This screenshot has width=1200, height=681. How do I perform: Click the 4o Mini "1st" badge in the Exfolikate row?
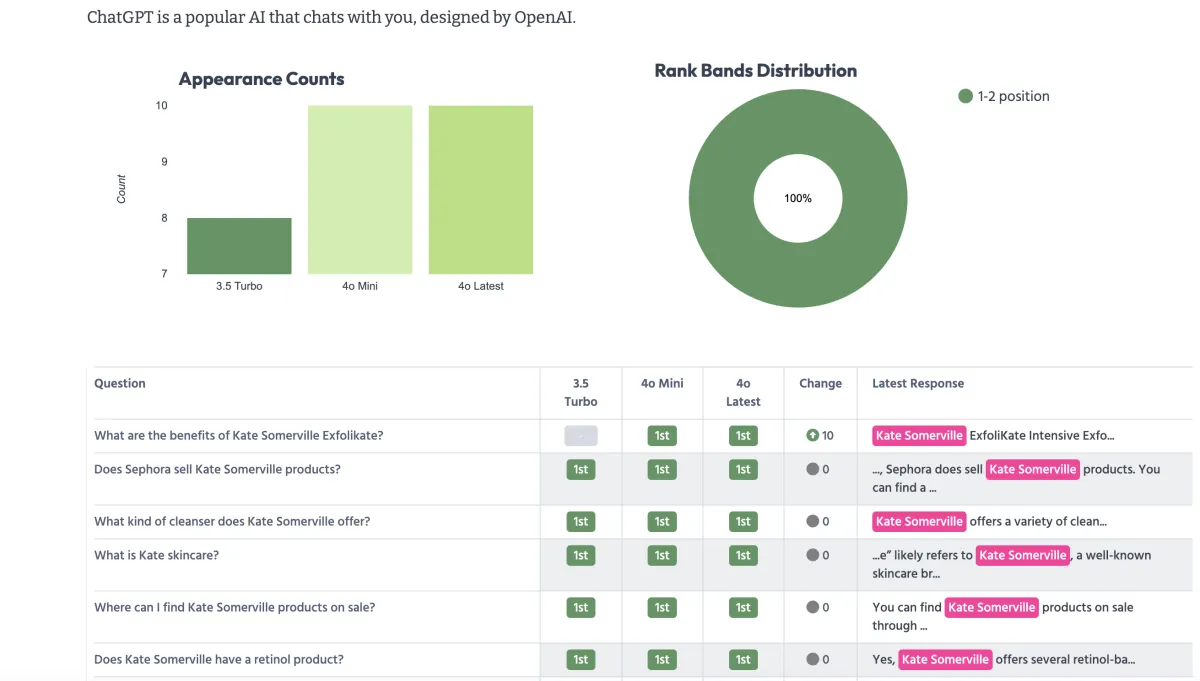click(662, 435)
